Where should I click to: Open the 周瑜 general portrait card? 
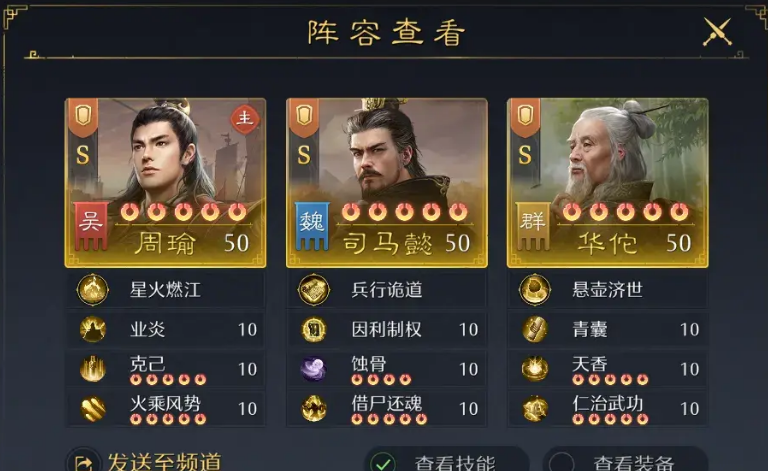166,183
